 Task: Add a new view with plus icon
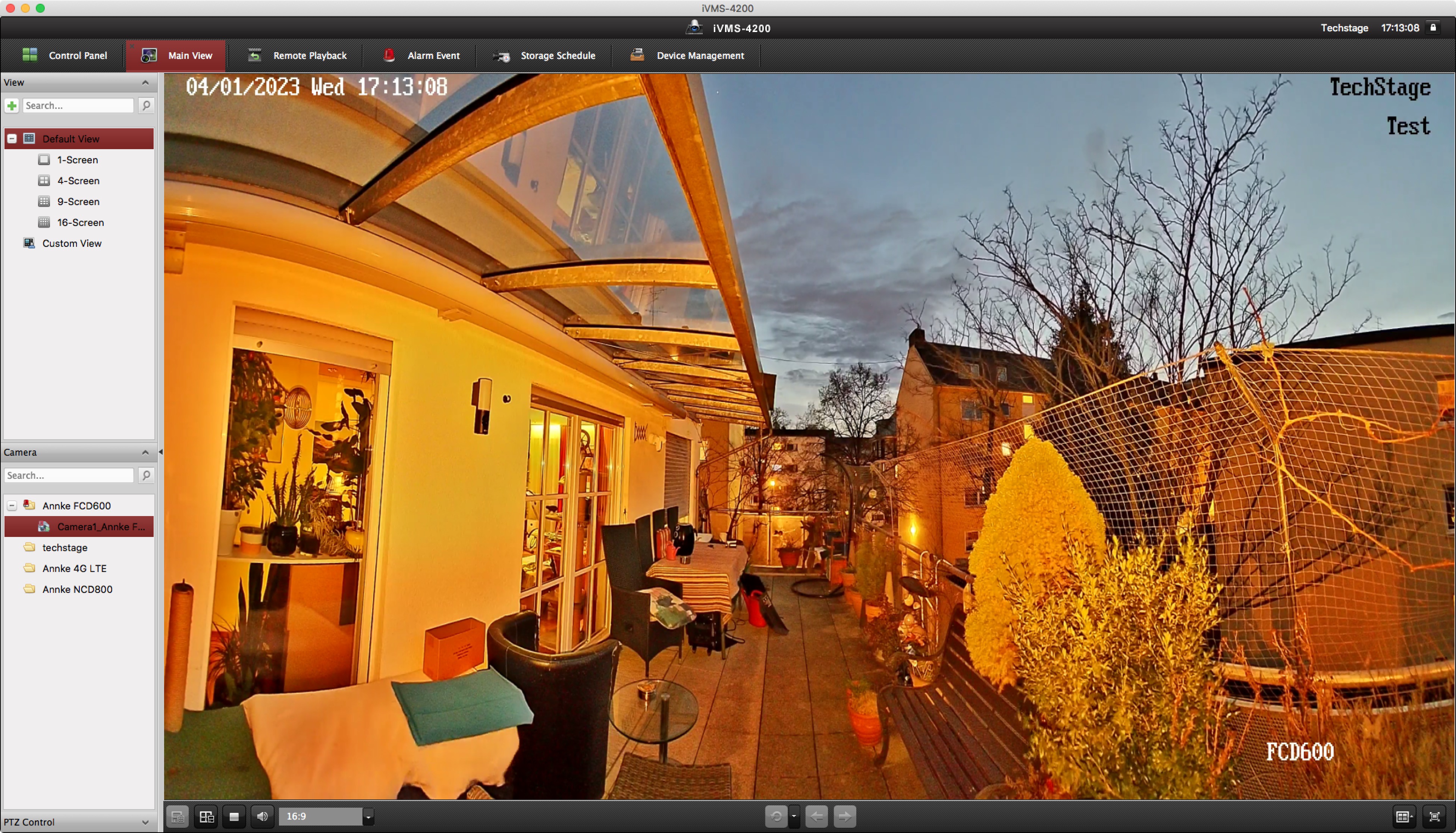click(x=12, y=105)
